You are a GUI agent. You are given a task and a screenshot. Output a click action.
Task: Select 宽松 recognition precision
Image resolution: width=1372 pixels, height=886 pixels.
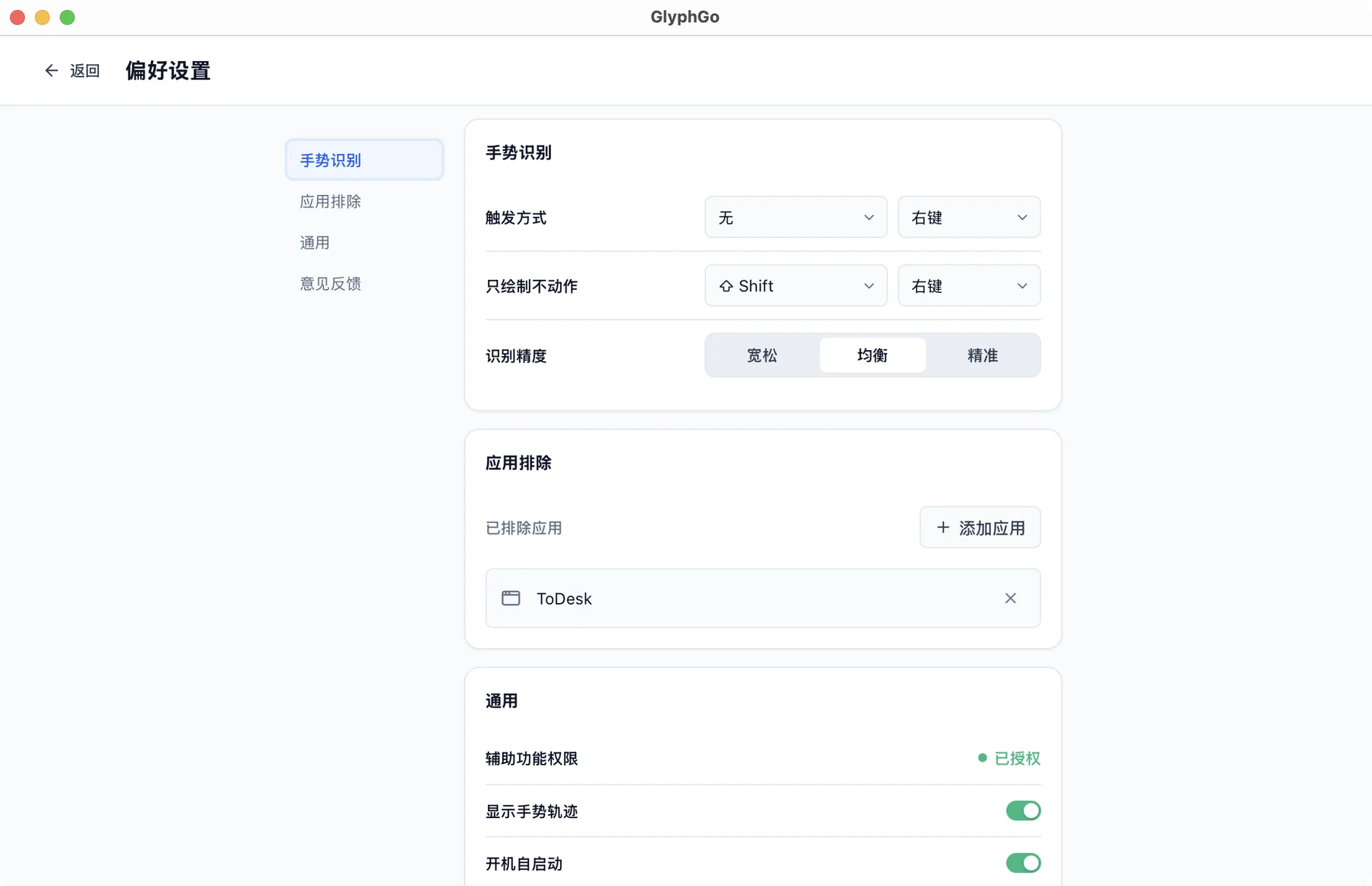[762, 355]
